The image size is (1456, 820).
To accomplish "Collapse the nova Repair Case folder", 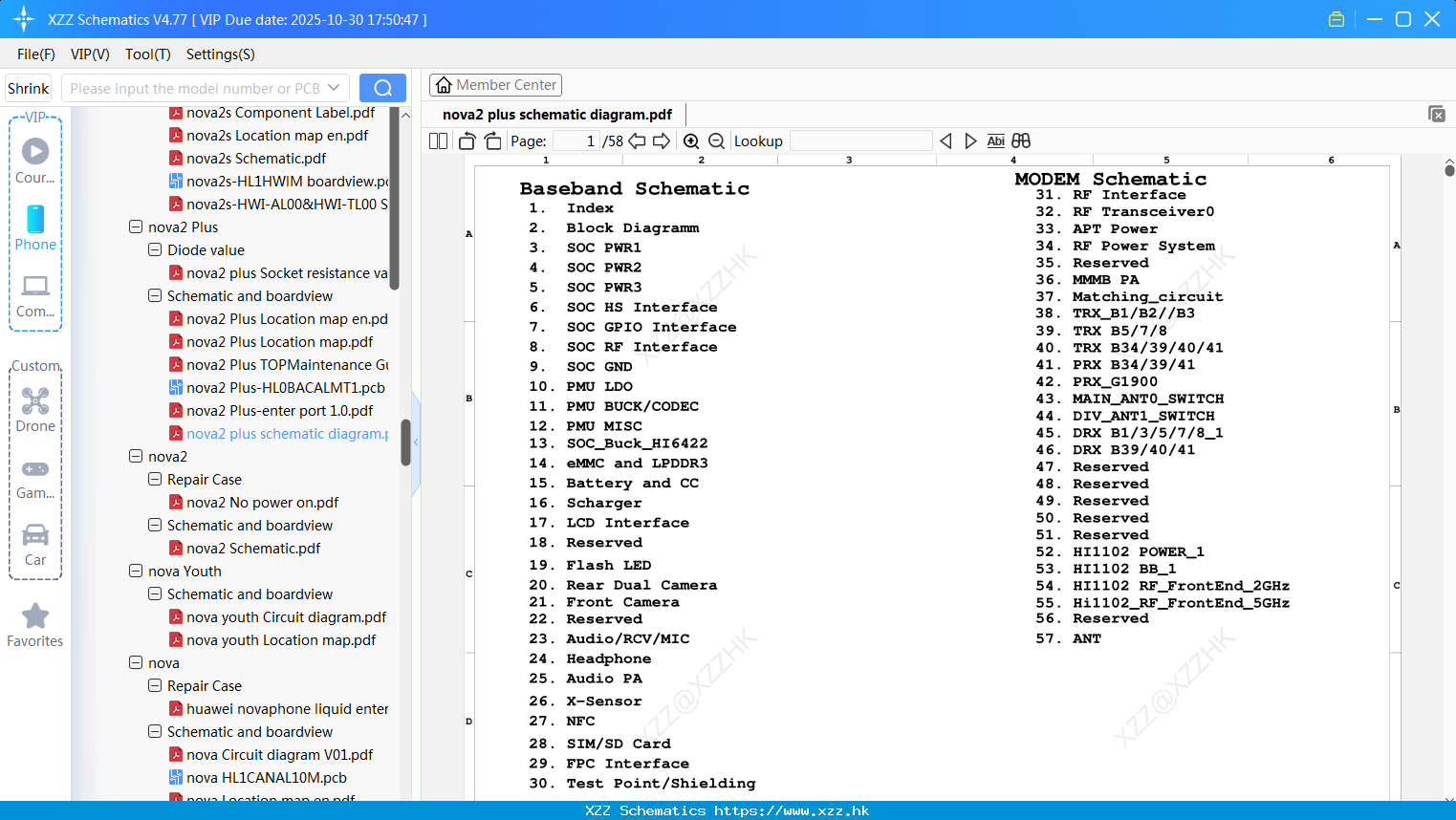I will 155,686.
